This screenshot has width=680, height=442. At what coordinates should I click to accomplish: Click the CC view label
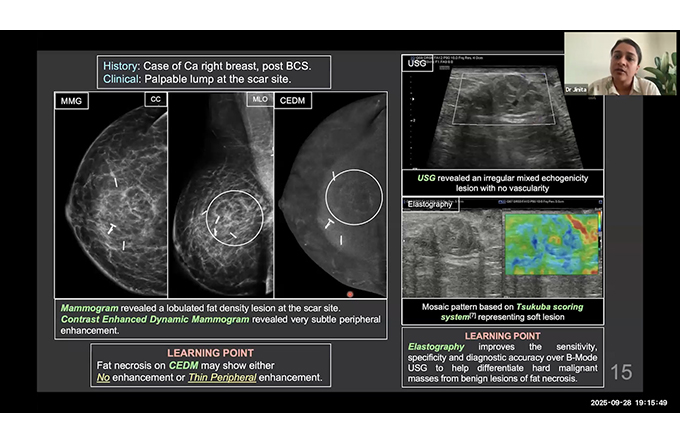pyautogui.click(x=155, y=100)
